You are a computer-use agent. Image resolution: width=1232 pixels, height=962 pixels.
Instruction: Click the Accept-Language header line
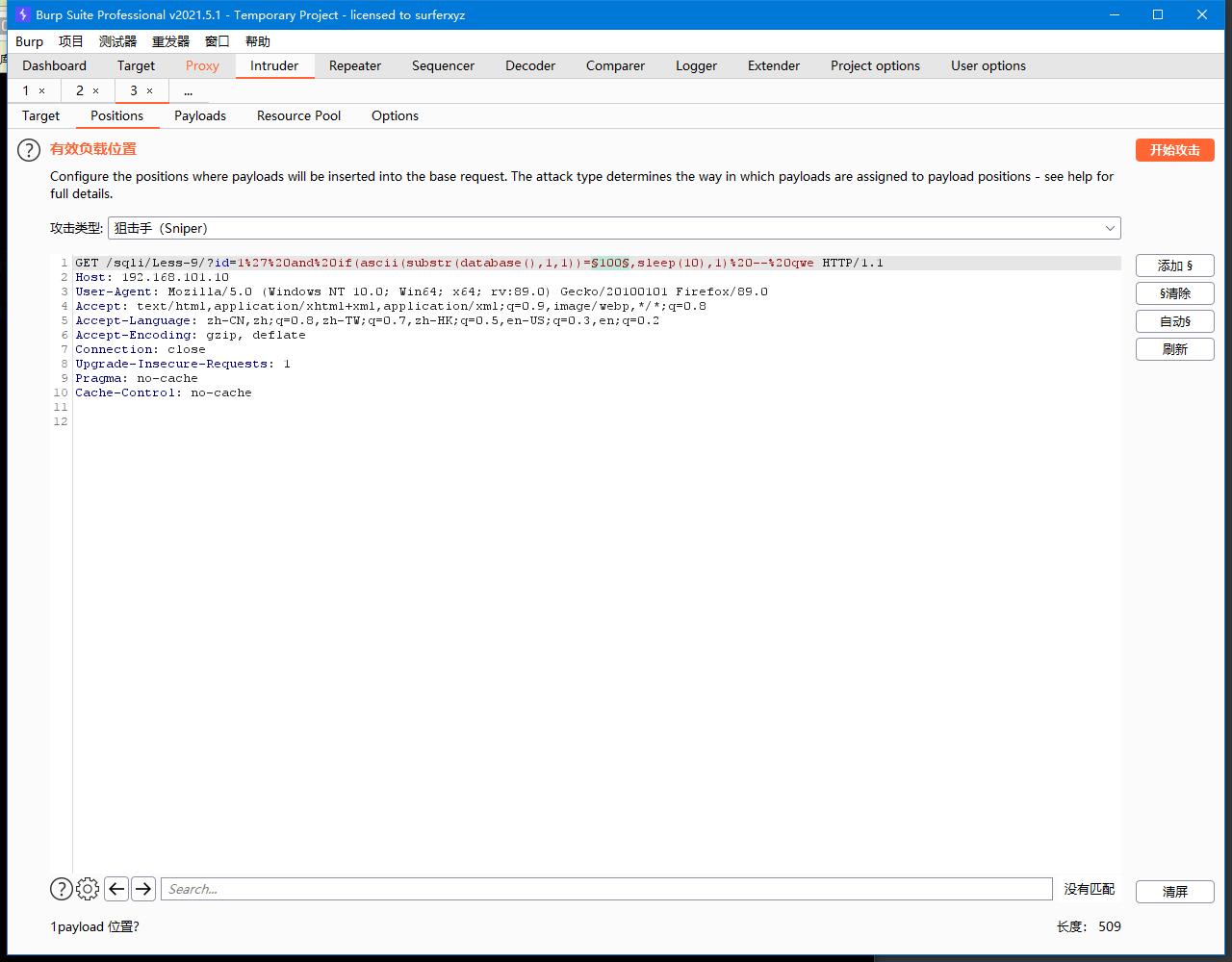pos(368,320)
